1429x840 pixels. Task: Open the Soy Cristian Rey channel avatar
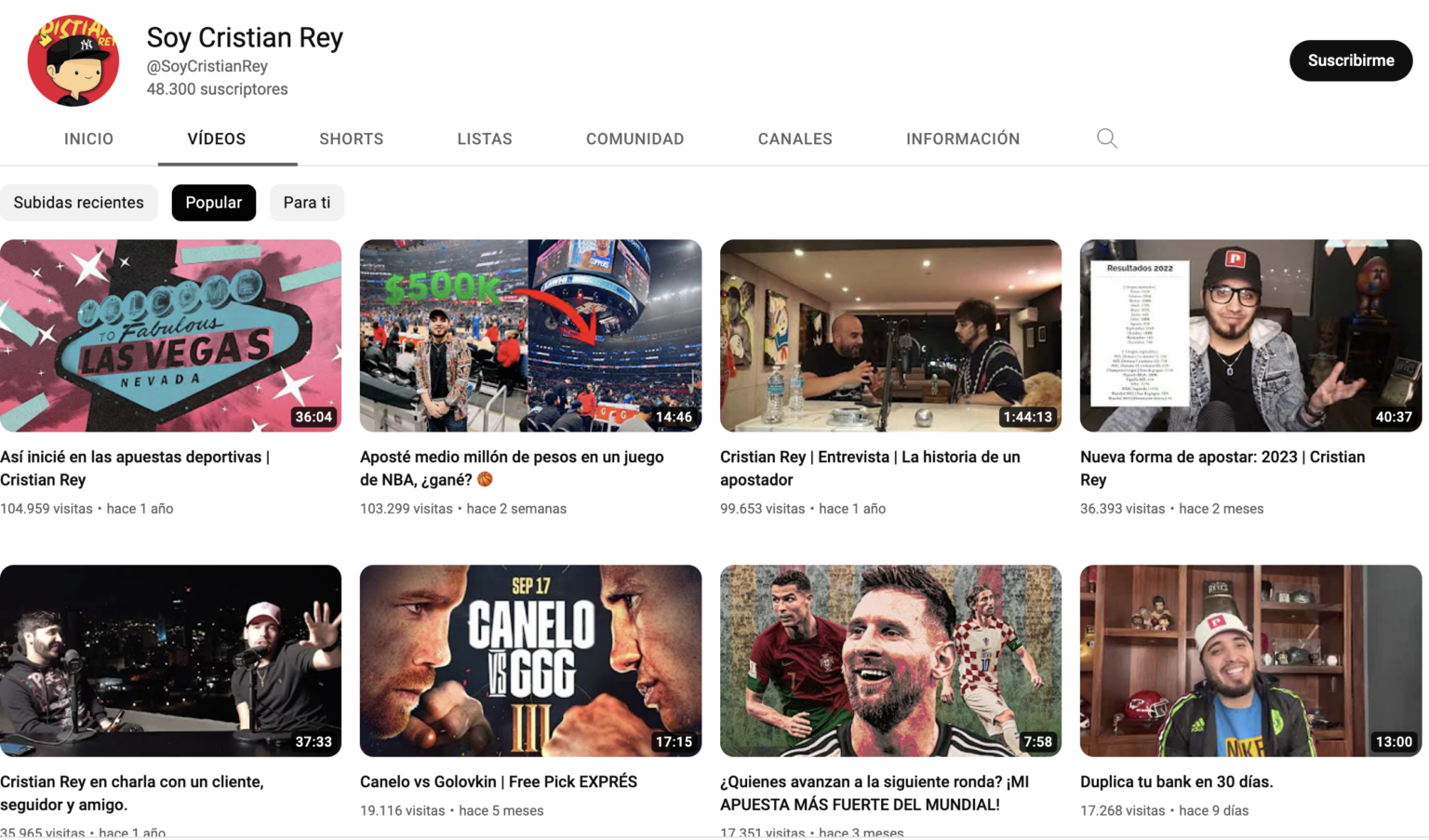coord(73,60)
